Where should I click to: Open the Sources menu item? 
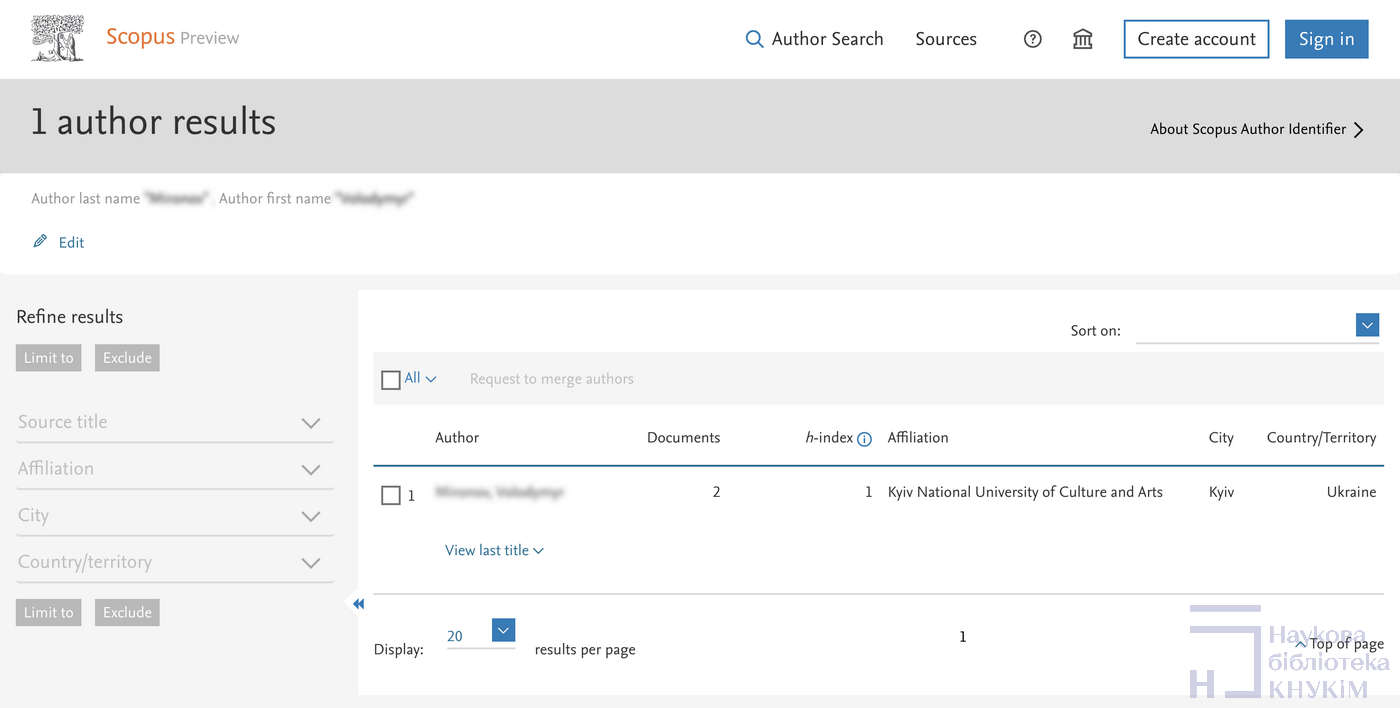tap(945, 39)
